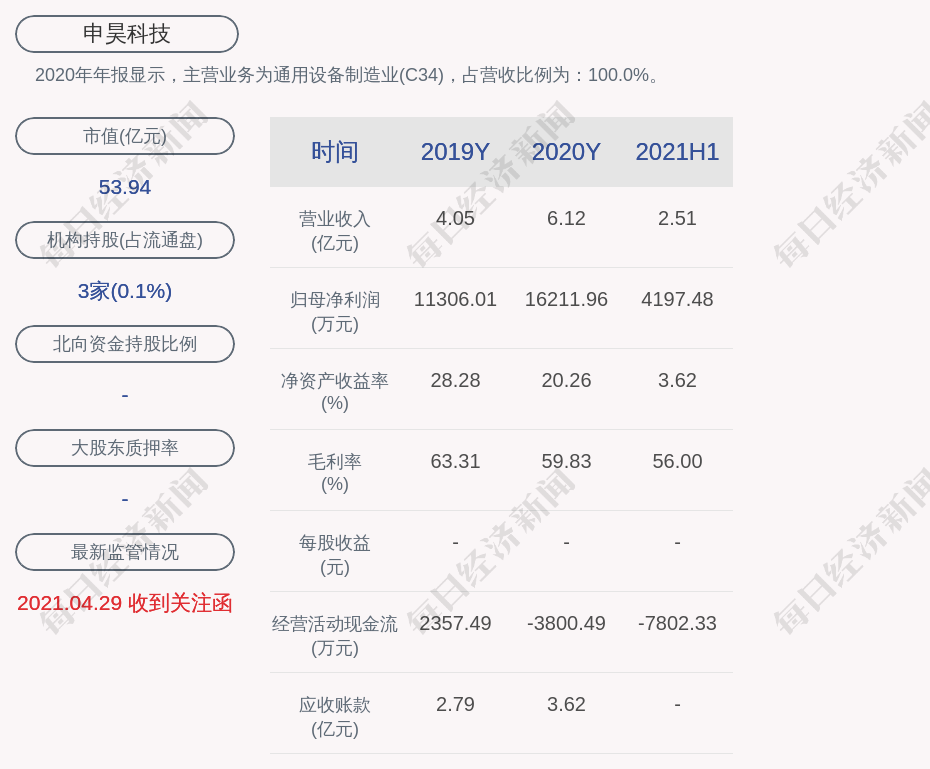Click receivables value 2.79
This screenshot has width=930, height=769.
tap(455, 704)
